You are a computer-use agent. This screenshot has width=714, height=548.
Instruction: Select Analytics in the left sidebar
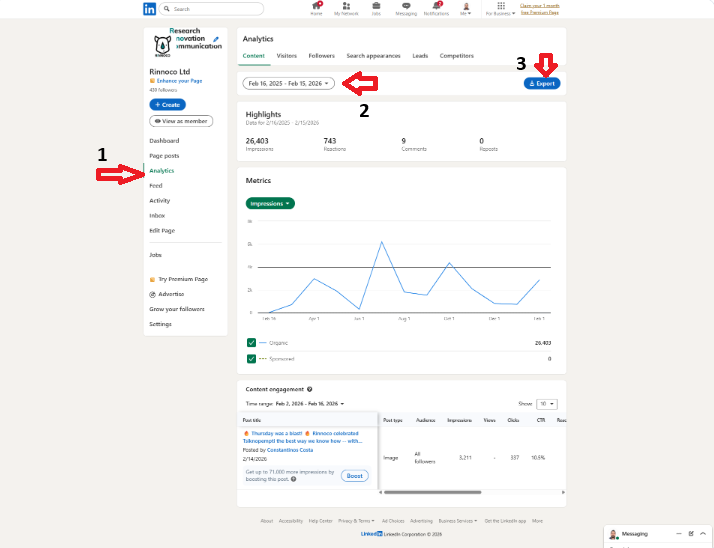point(162,171)
